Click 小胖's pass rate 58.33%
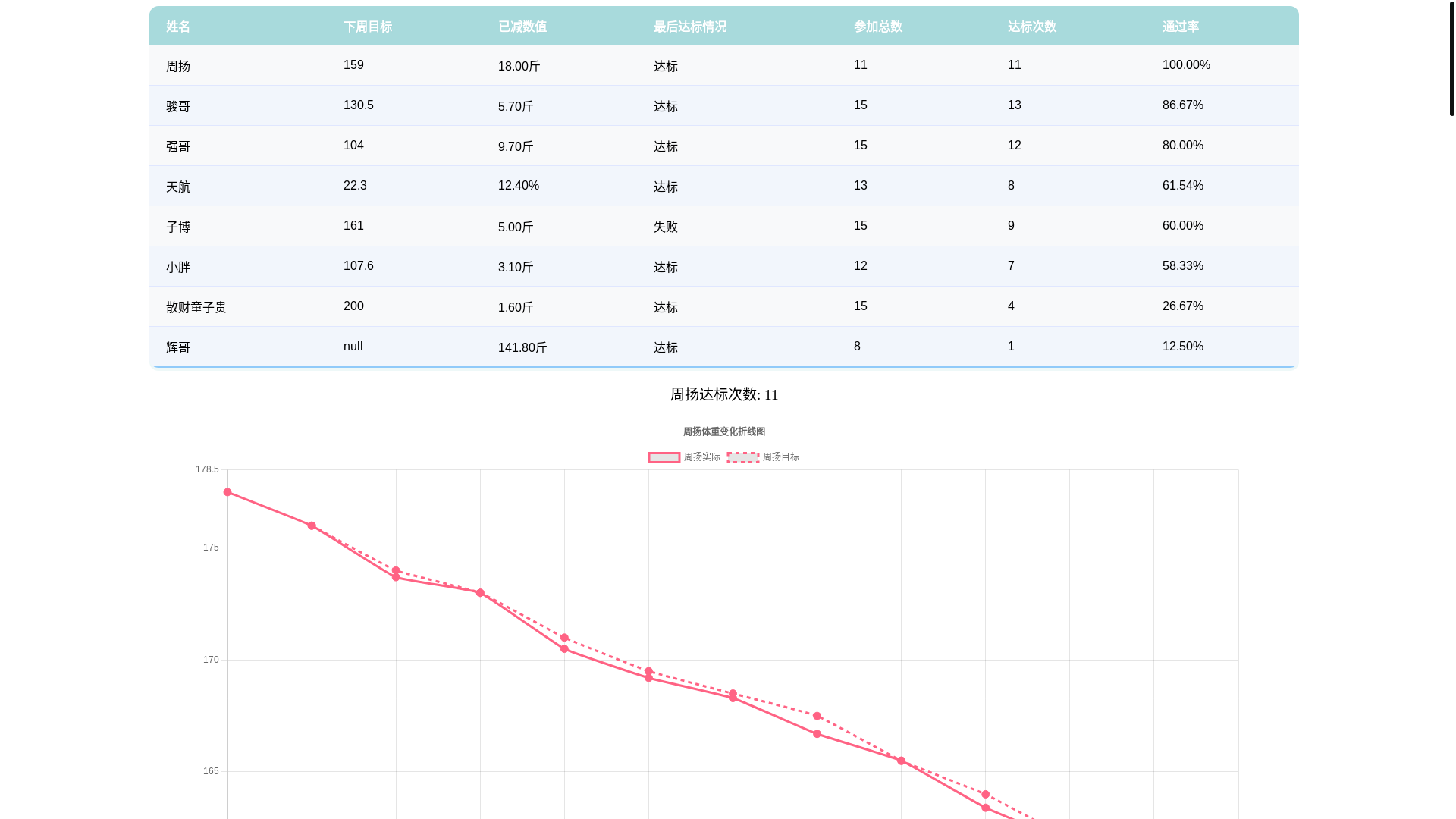 pyautogui.click(x=1183, y=266)
